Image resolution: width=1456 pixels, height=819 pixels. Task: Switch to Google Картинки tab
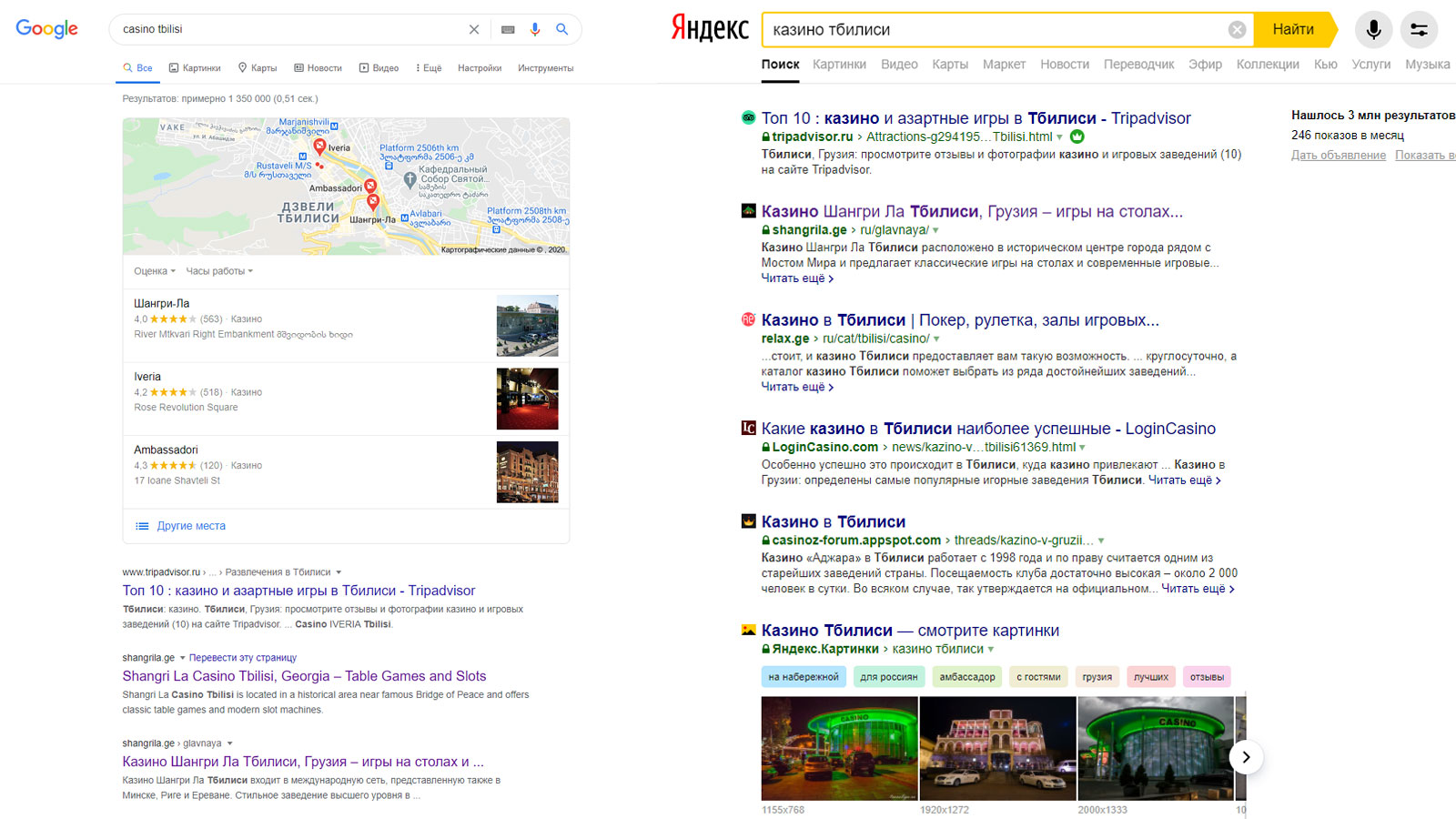pos(195,68)
